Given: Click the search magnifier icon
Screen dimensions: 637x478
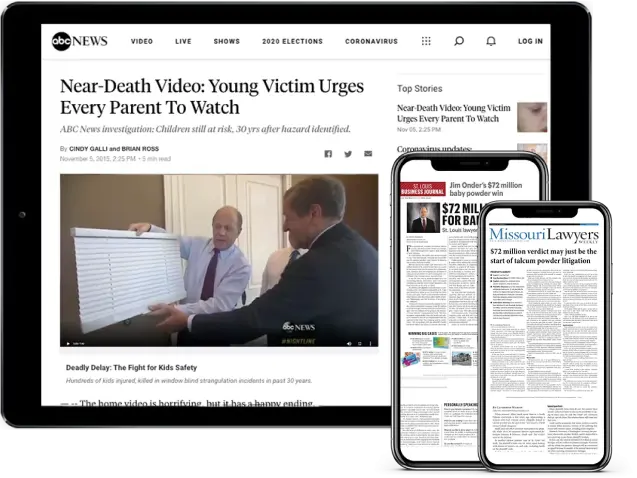Looking at the screenshot, I should coord(459,41).
